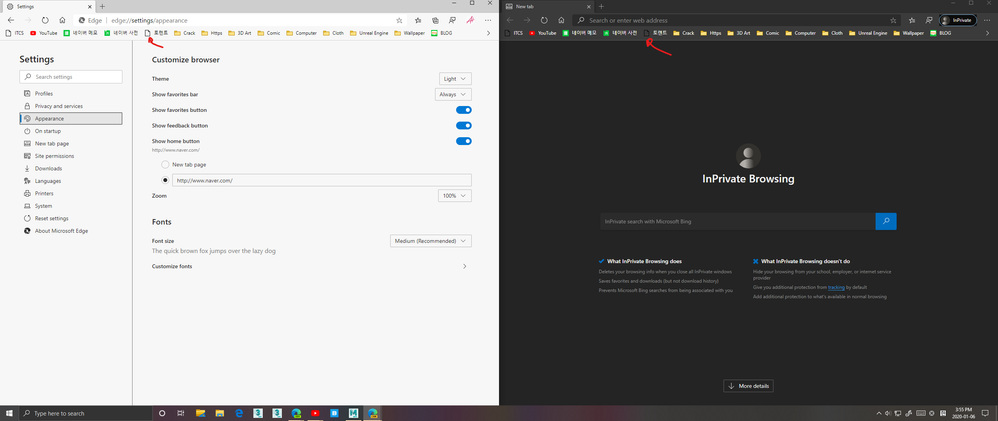Open the three-dot menu in the Settings window
The image size is (998, 421).
[x=488, y=20]
